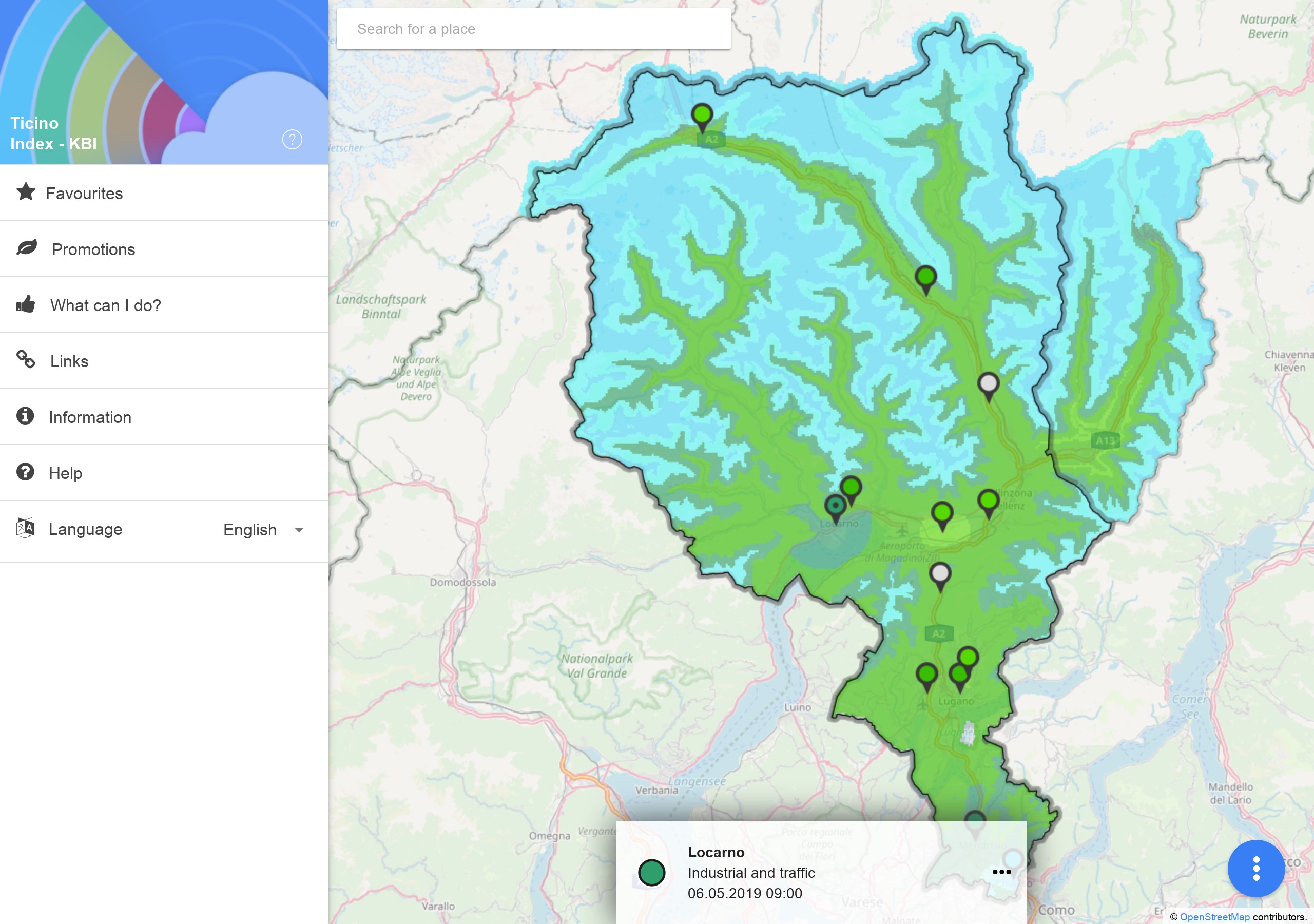Screen dimensions: 1314x924
Task: Click the Language translate icon
Action: point(25,528)
